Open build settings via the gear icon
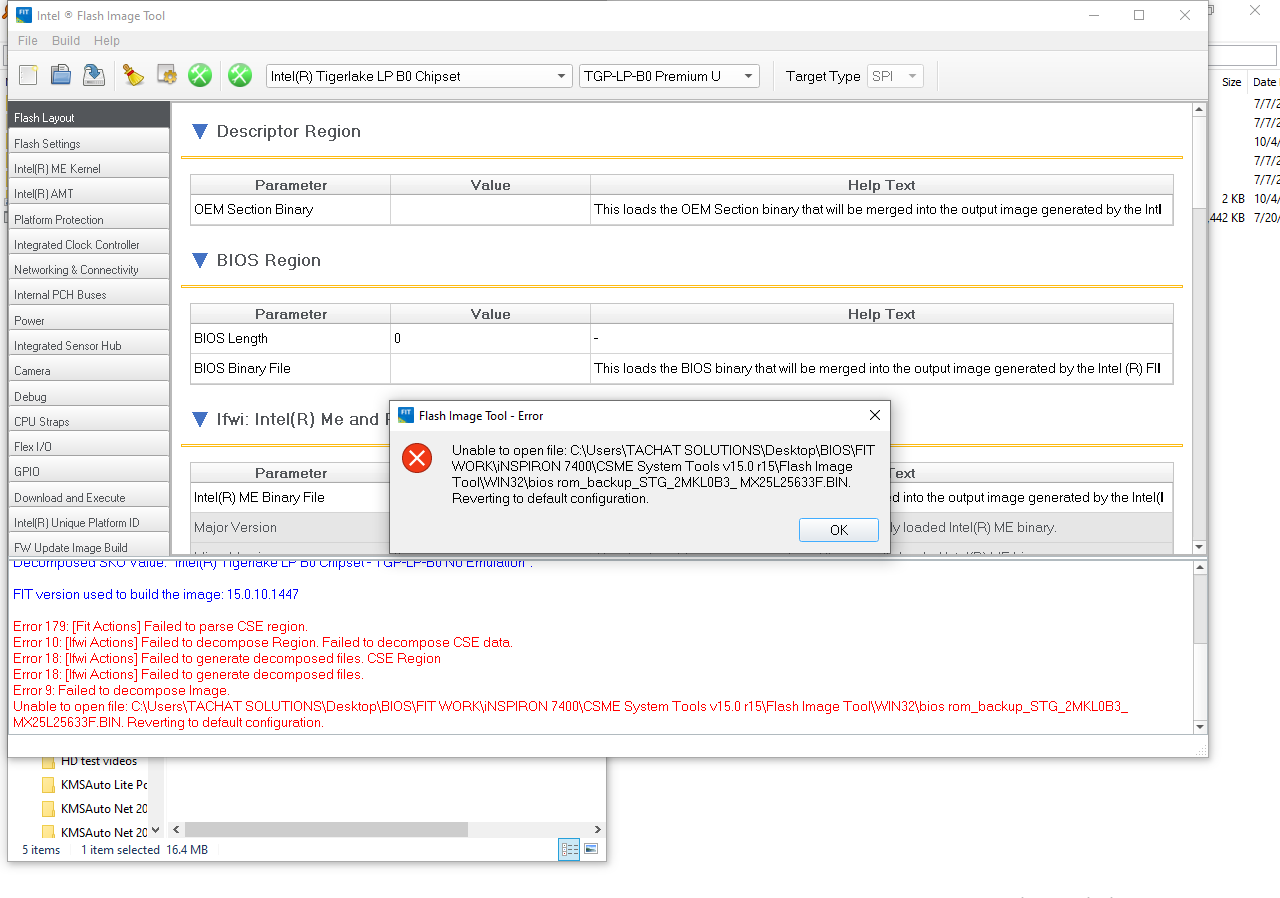 pyautogui.click(x=167, y=75)
